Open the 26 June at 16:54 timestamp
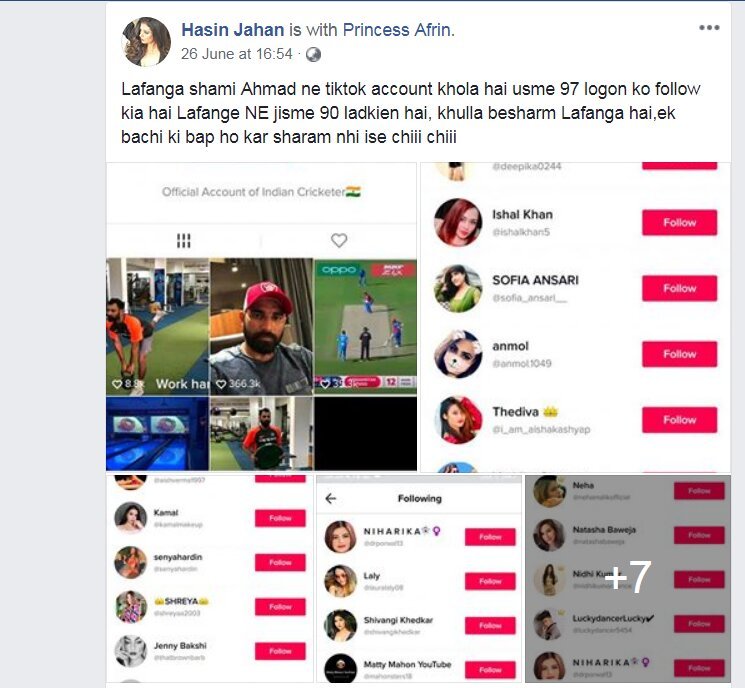The image size is (745, 688). pos(237,54)
